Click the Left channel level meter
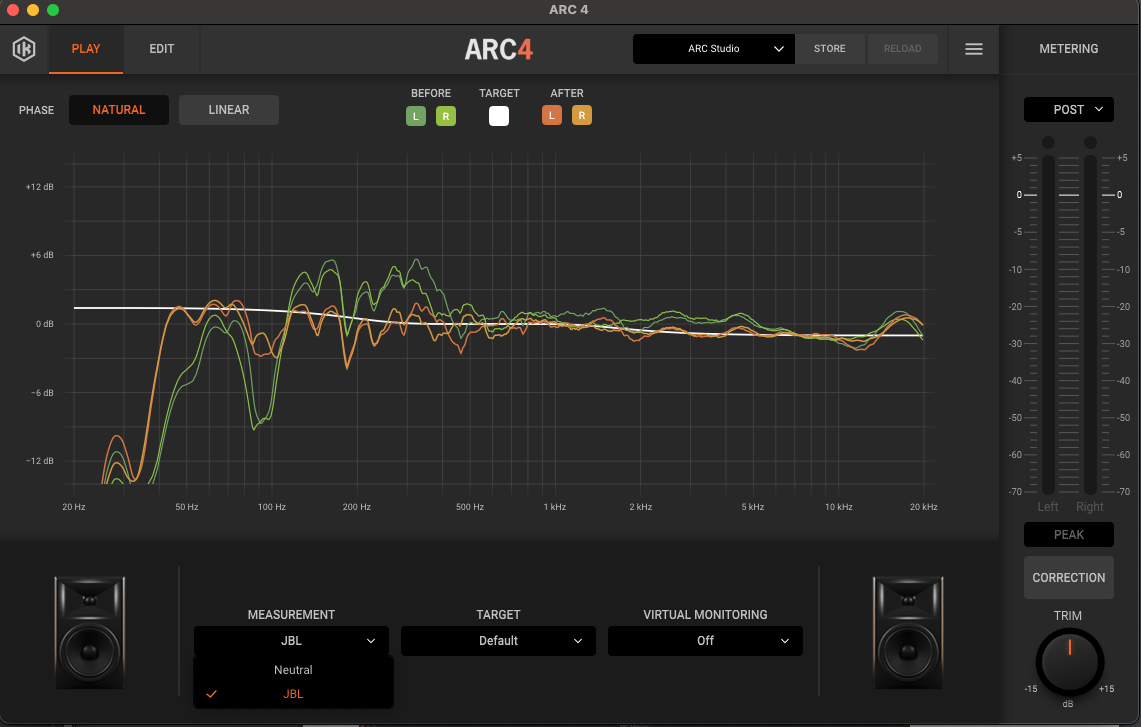Screen dimensions: 1141x727 tap(1048, 324)
